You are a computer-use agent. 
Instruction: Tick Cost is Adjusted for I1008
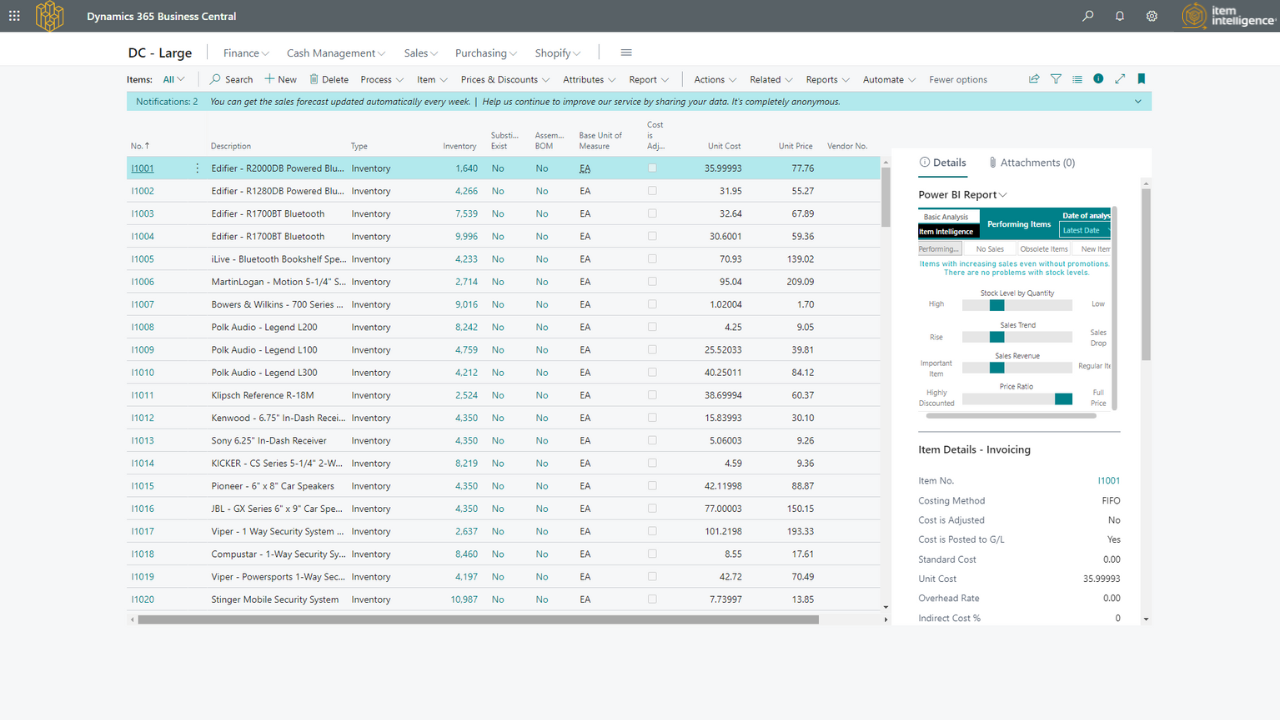(653, 327)
